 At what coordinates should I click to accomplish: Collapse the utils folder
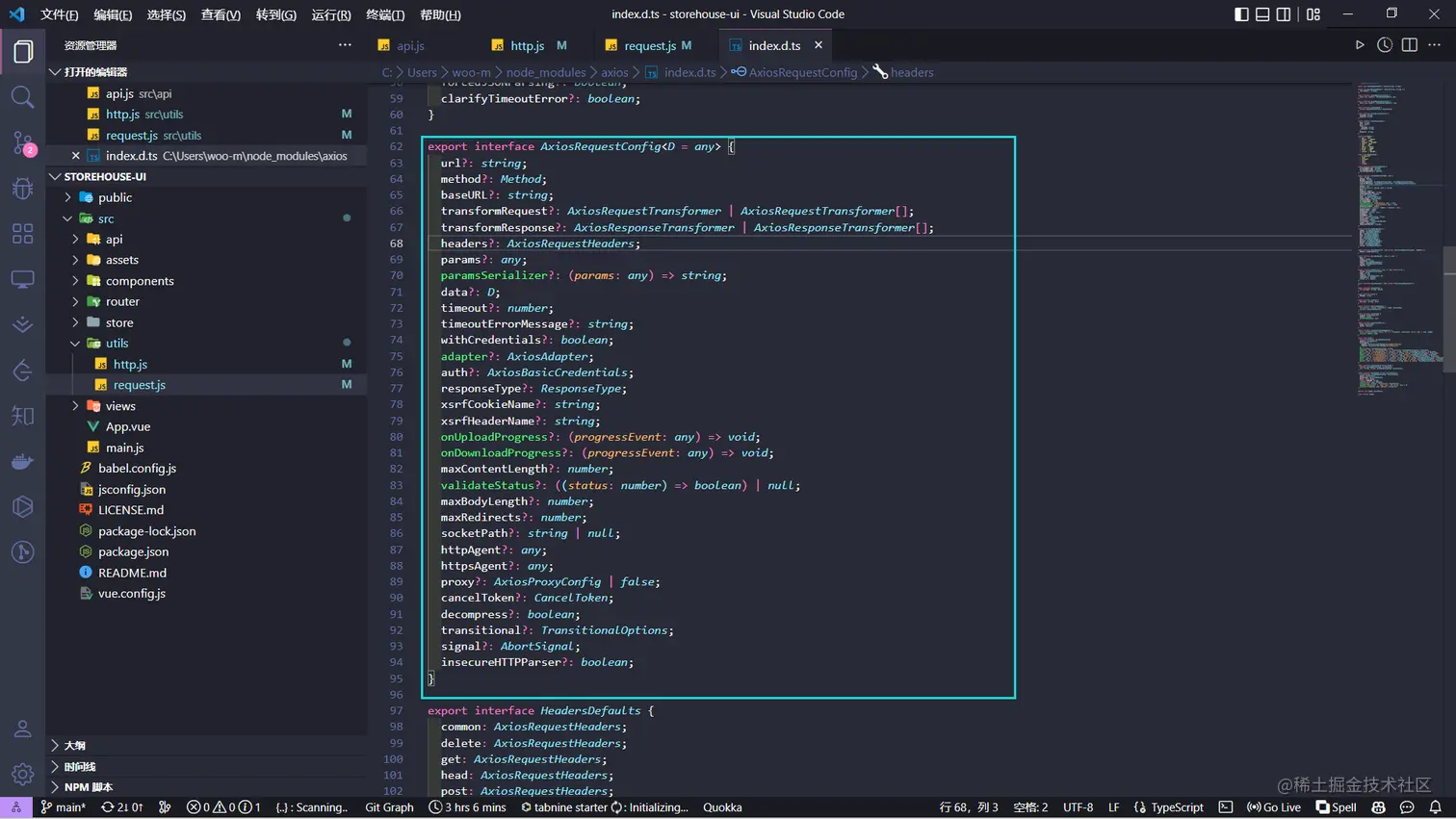click(x=117, y=344)
